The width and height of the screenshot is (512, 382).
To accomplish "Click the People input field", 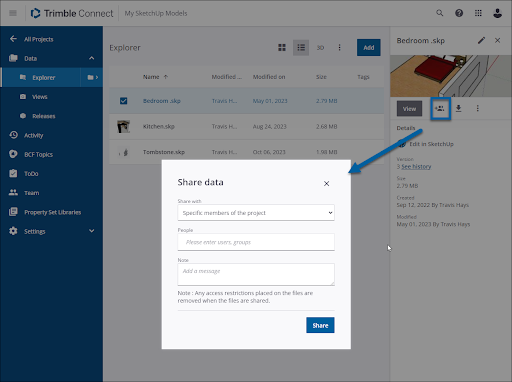I will [x=256, y=242].
